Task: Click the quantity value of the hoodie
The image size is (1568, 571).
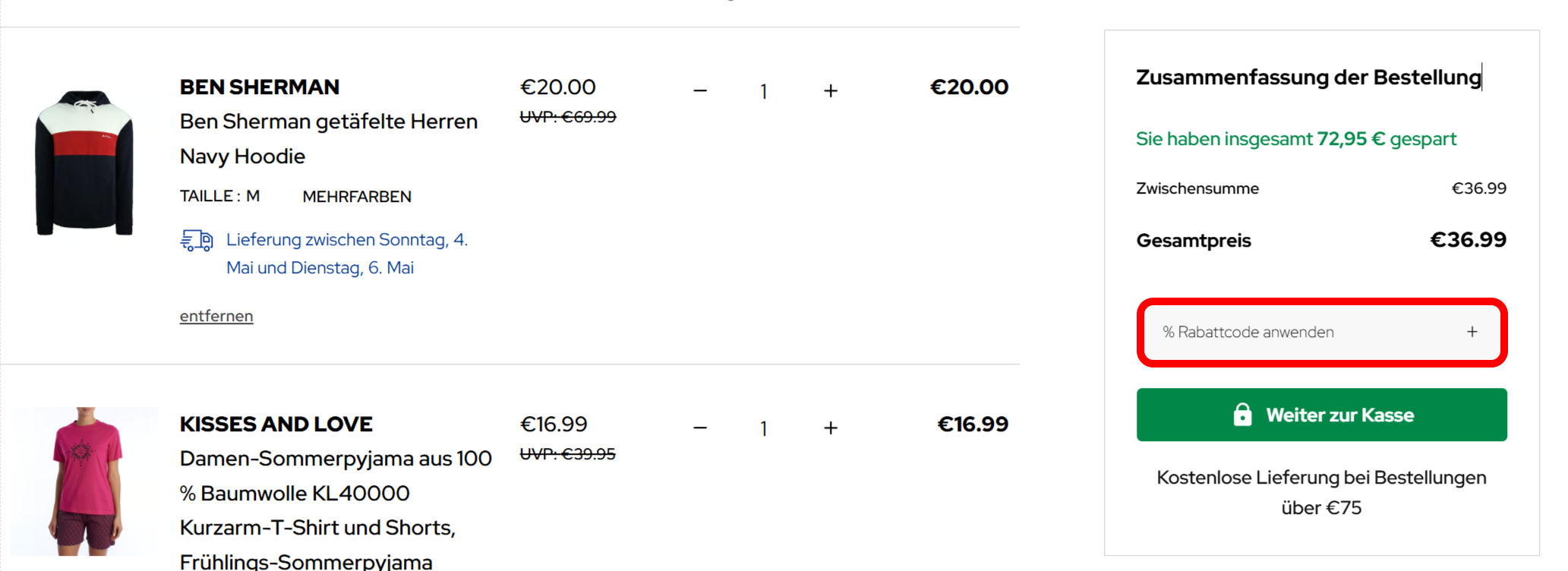Action: [764, 91]
